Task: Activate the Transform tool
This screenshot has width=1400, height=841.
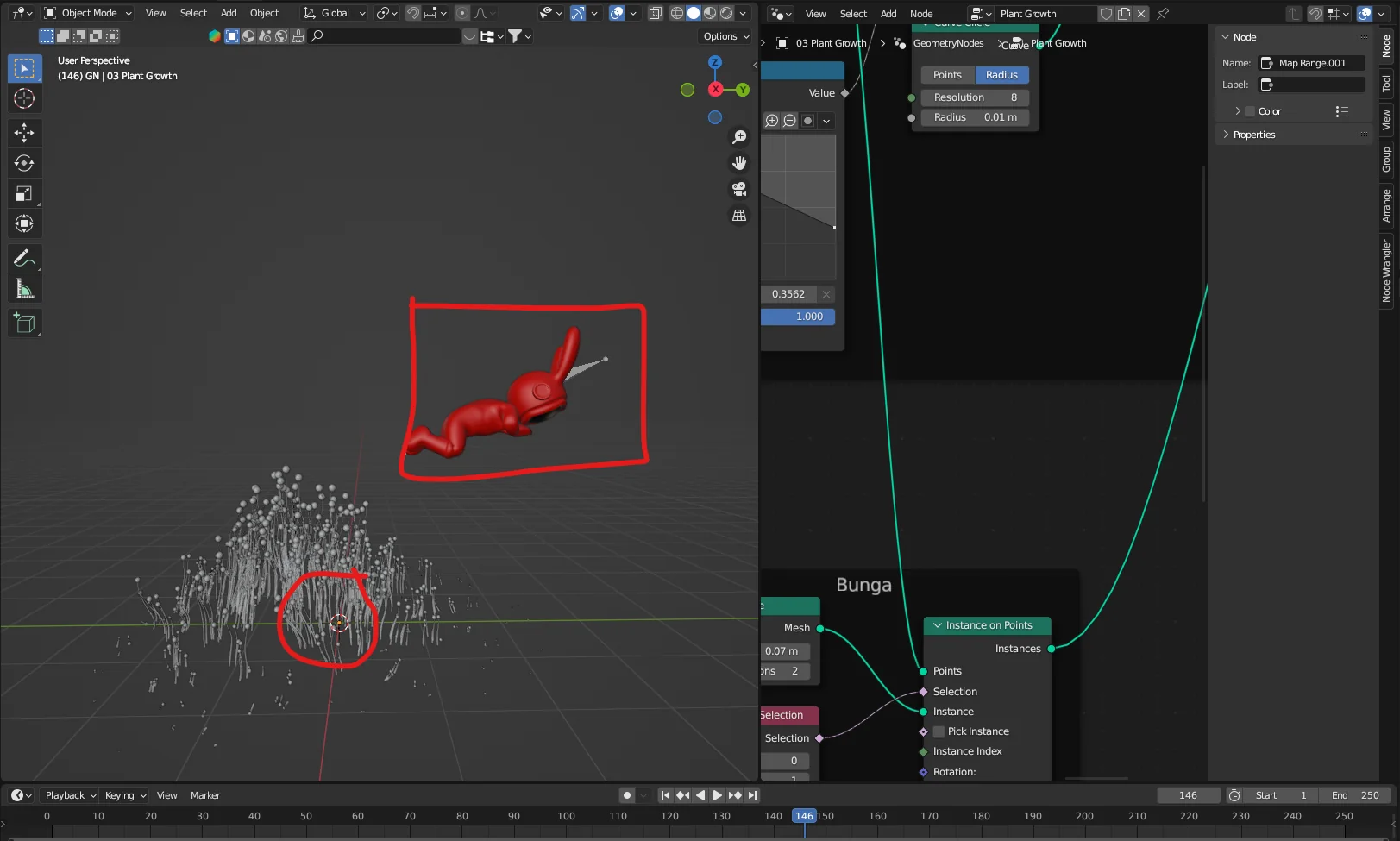Action: click(x=24, y=224)
